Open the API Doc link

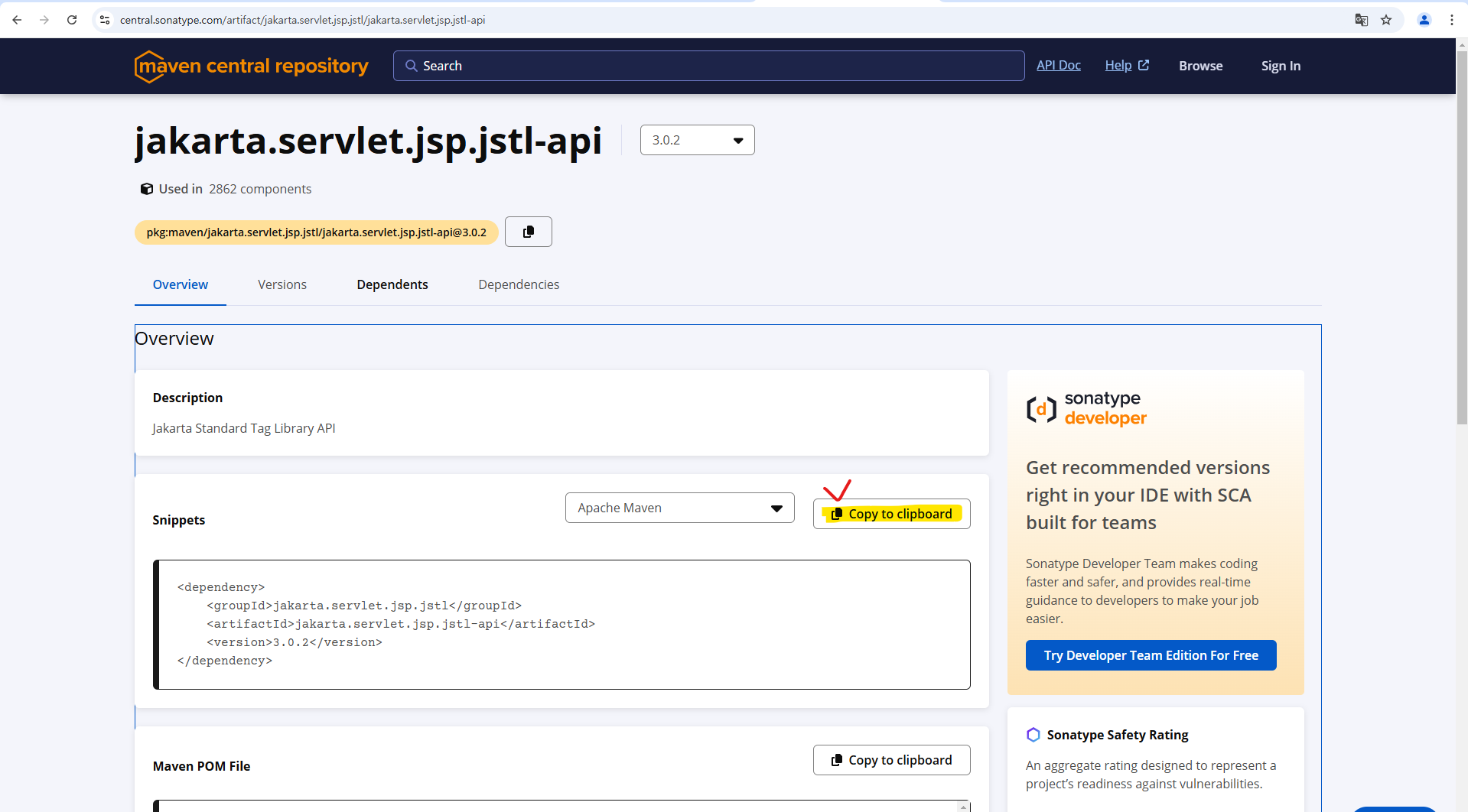1059,65
